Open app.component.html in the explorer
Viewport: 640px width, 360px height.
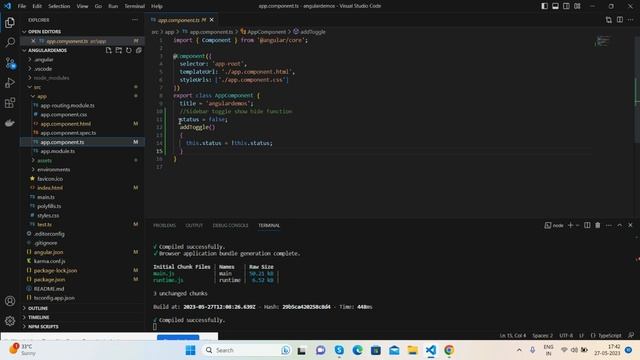click(x=65, y=124)
